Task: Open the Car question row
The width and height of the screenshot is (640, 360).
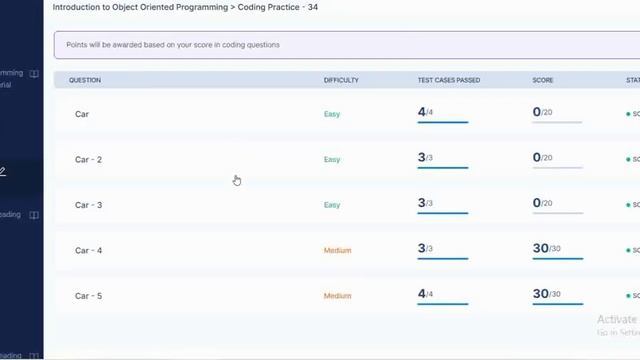Action: tap(347, 114)
